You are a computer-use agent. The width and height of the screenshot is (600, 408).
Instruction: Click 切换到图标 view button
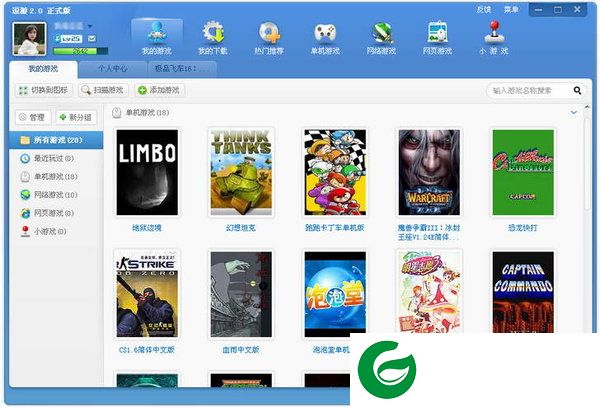[x=44, y=90]
